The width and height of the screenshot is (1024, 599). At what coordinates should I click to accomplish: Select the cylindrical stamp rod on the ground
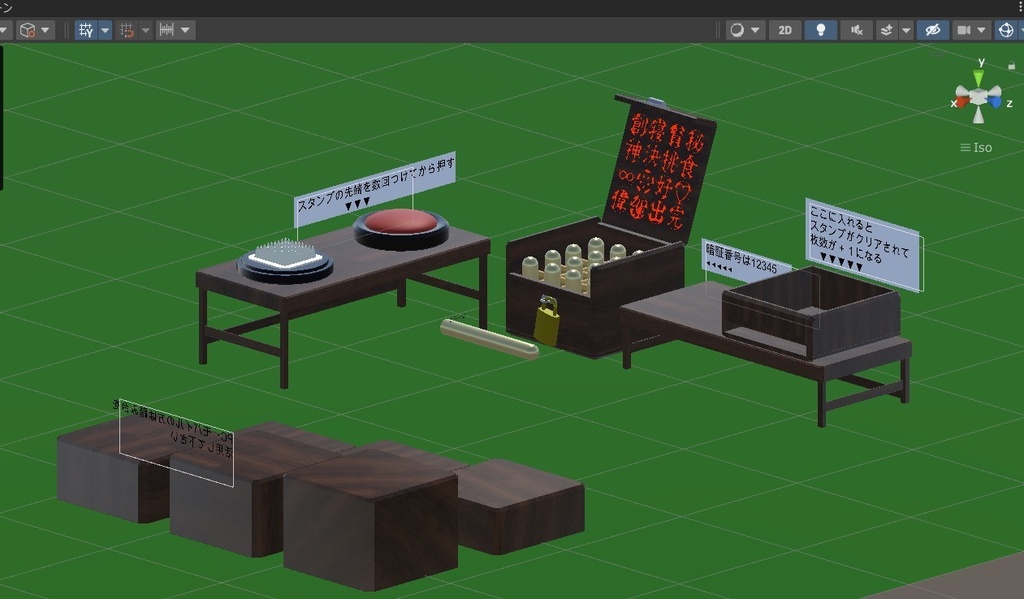coord(489,338)
